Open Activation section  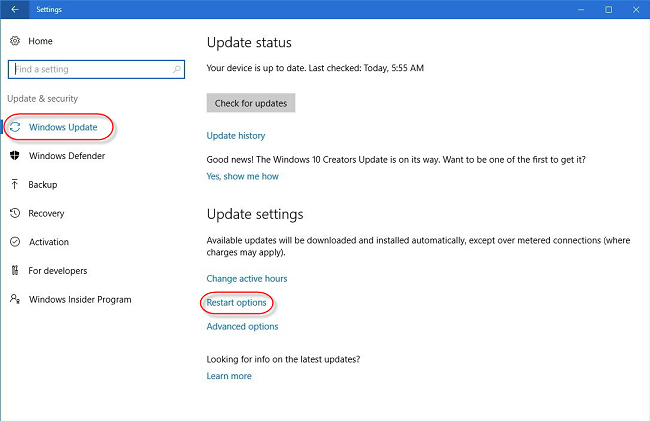[x=49, y=242]
